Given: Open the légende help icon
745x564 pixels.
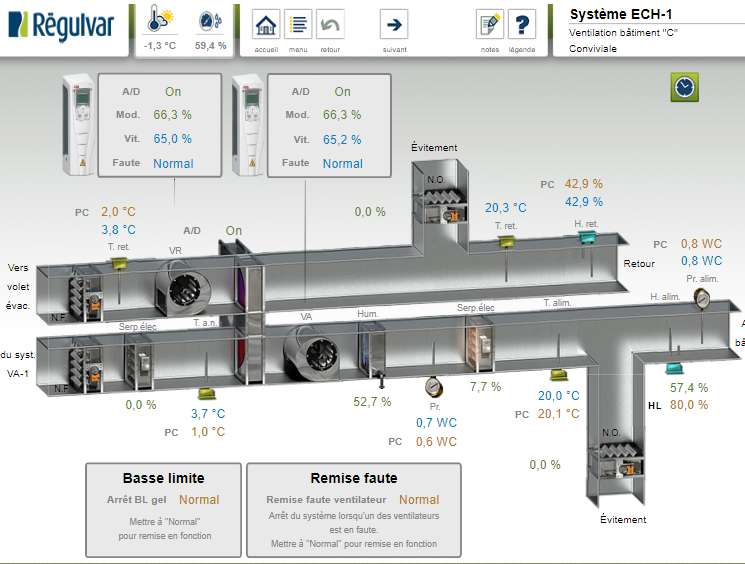Looking at the screenshot, I should tap(520, 25).
